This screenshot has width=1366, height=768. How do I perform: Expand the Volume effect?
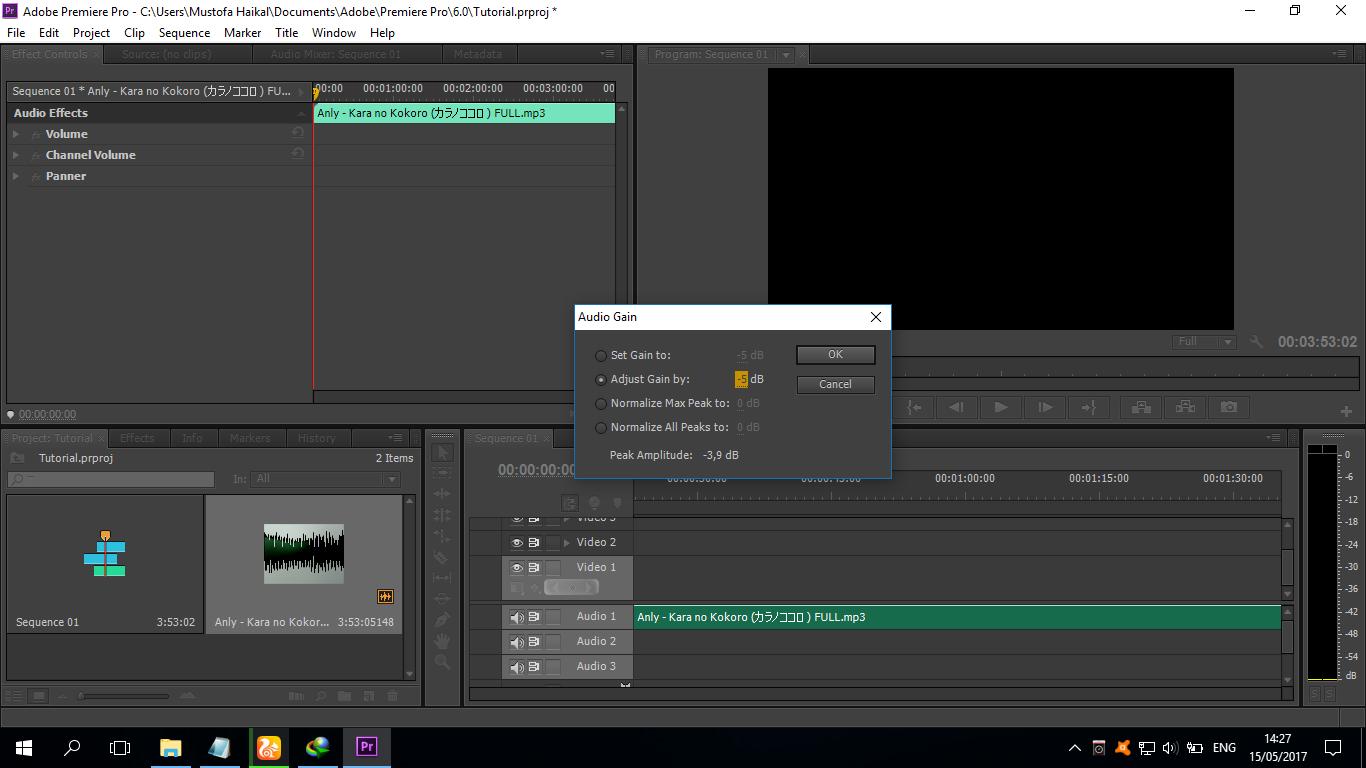[x=16, y=134]
